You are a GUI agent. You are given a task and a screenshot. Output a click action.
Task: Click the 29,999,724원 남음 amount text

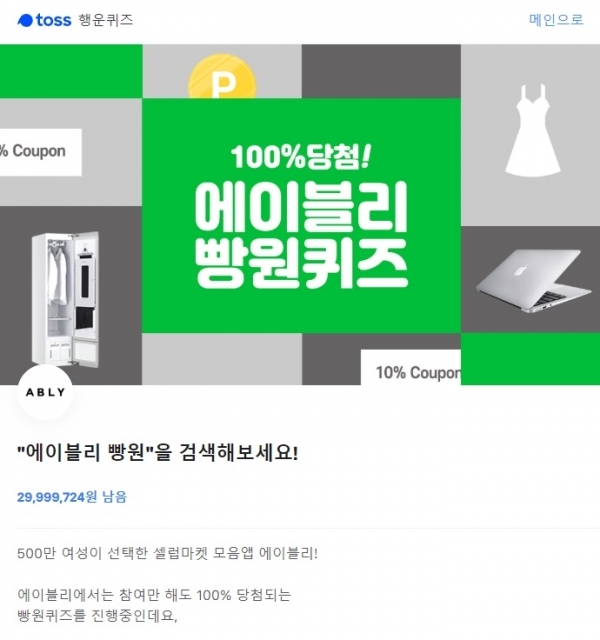(72, 497)
